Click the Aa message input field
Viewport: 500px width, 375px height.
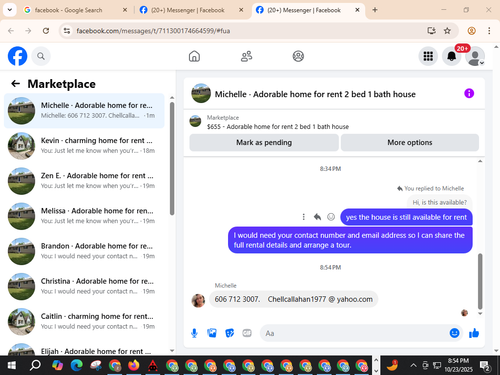pos(353,333)
